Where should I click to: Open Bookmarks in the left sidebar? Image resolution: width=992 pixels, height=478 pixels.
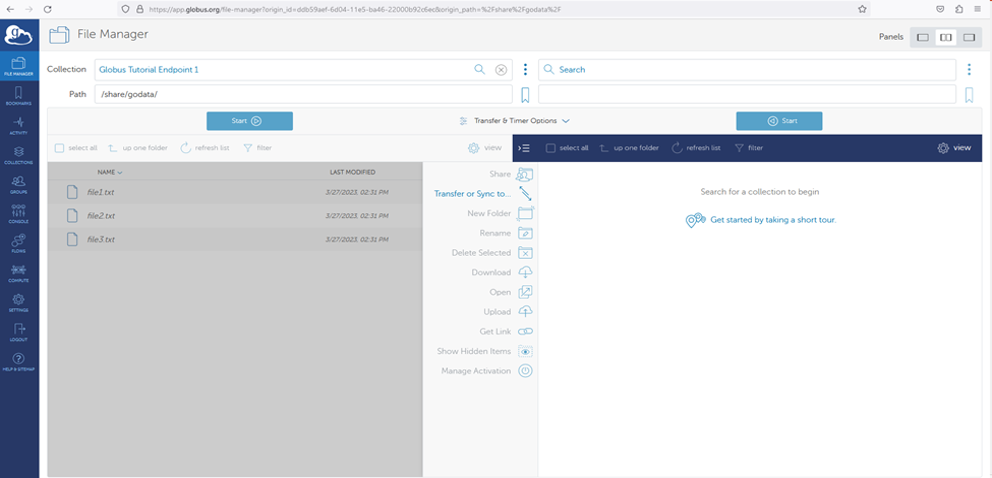(x=19, y=95)
